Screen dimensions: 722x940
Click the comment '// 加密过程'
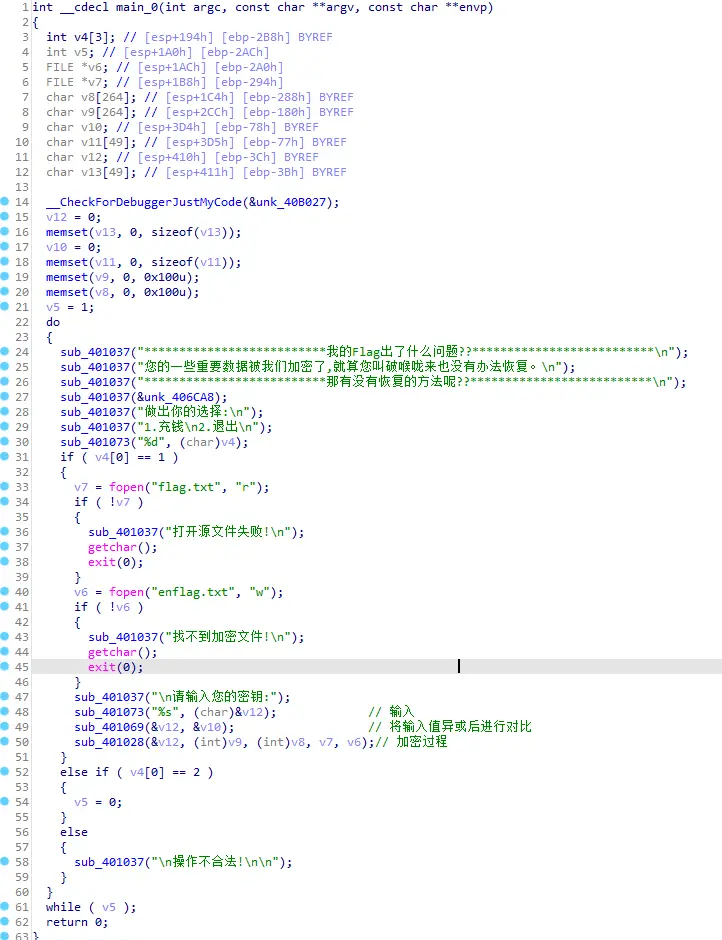coord(411,742)
